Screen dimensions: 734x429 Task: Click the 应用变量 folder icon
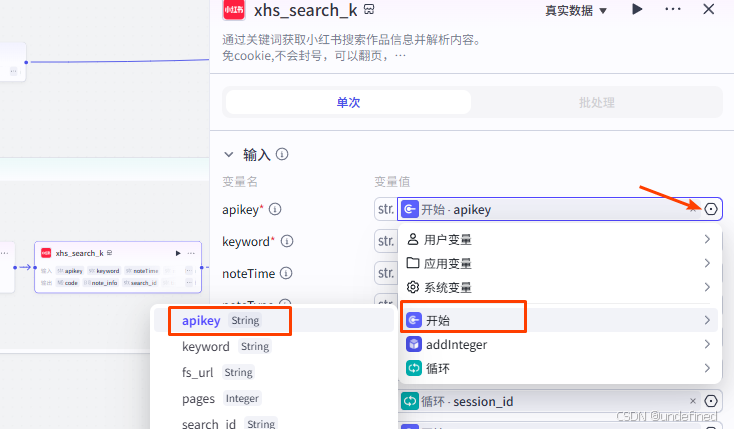click(413, 263)
